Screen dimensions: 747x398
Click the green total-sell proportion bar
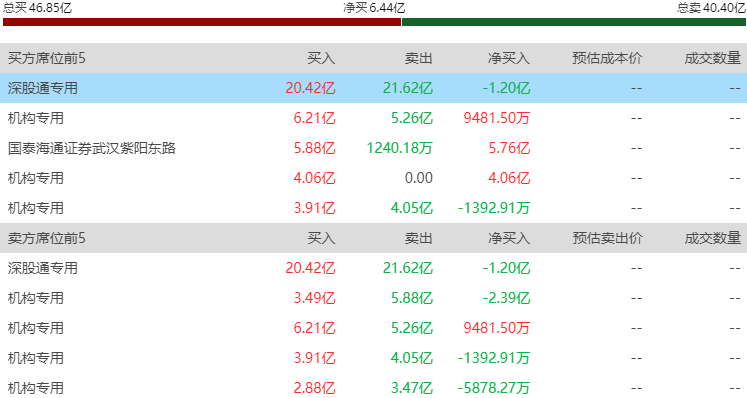point(574,22)
